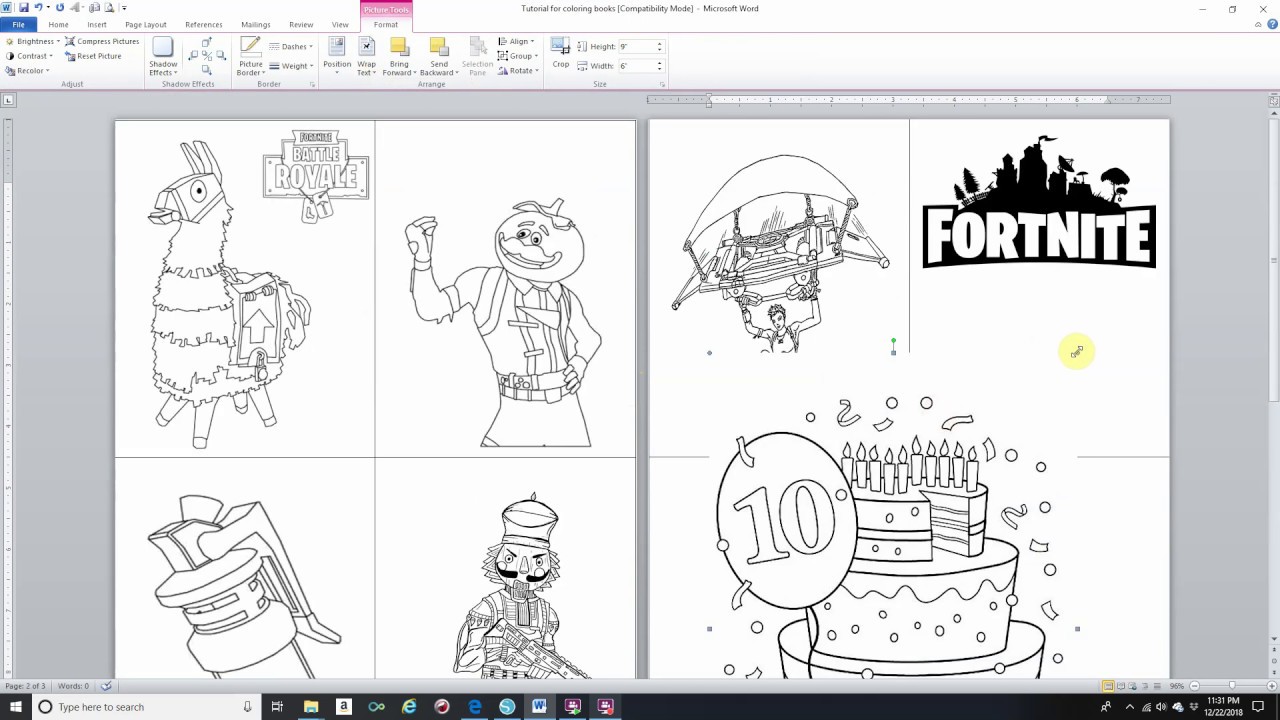This screenshot has height=720, width=1280.
Task: Click the Width input field
Action: 636,66
